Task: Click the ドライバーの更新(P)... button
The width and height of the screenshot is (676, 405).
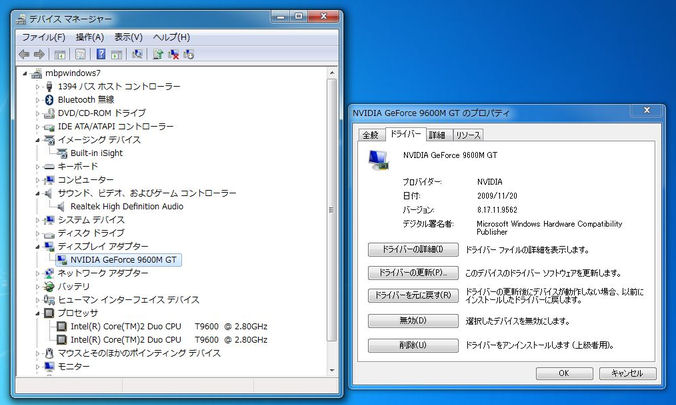Action: (x=413, y=273)
